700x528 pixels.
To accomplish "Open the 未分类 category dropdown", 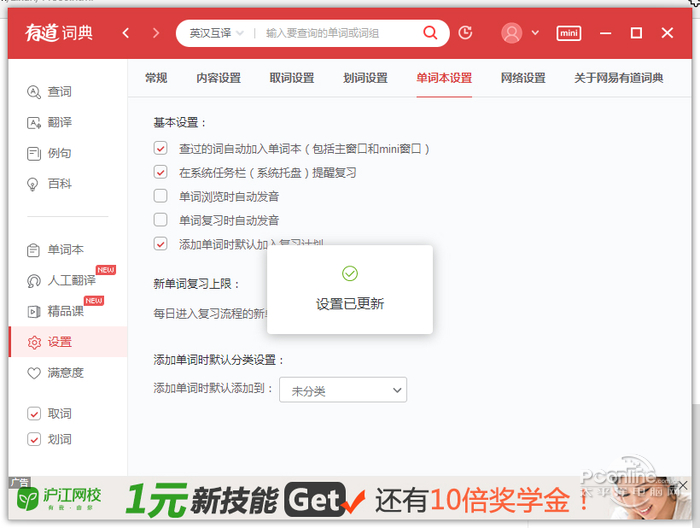I will pyautogui.click(x=343, y=390).
